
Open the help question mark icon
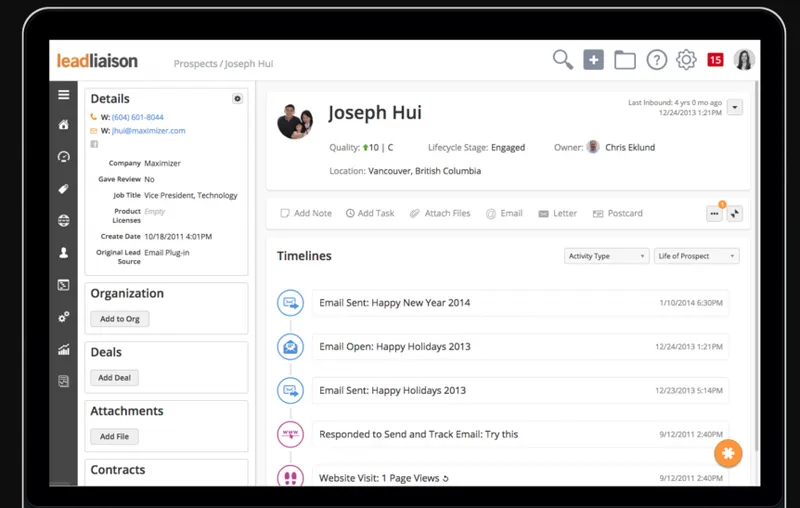tap(657, 60)
